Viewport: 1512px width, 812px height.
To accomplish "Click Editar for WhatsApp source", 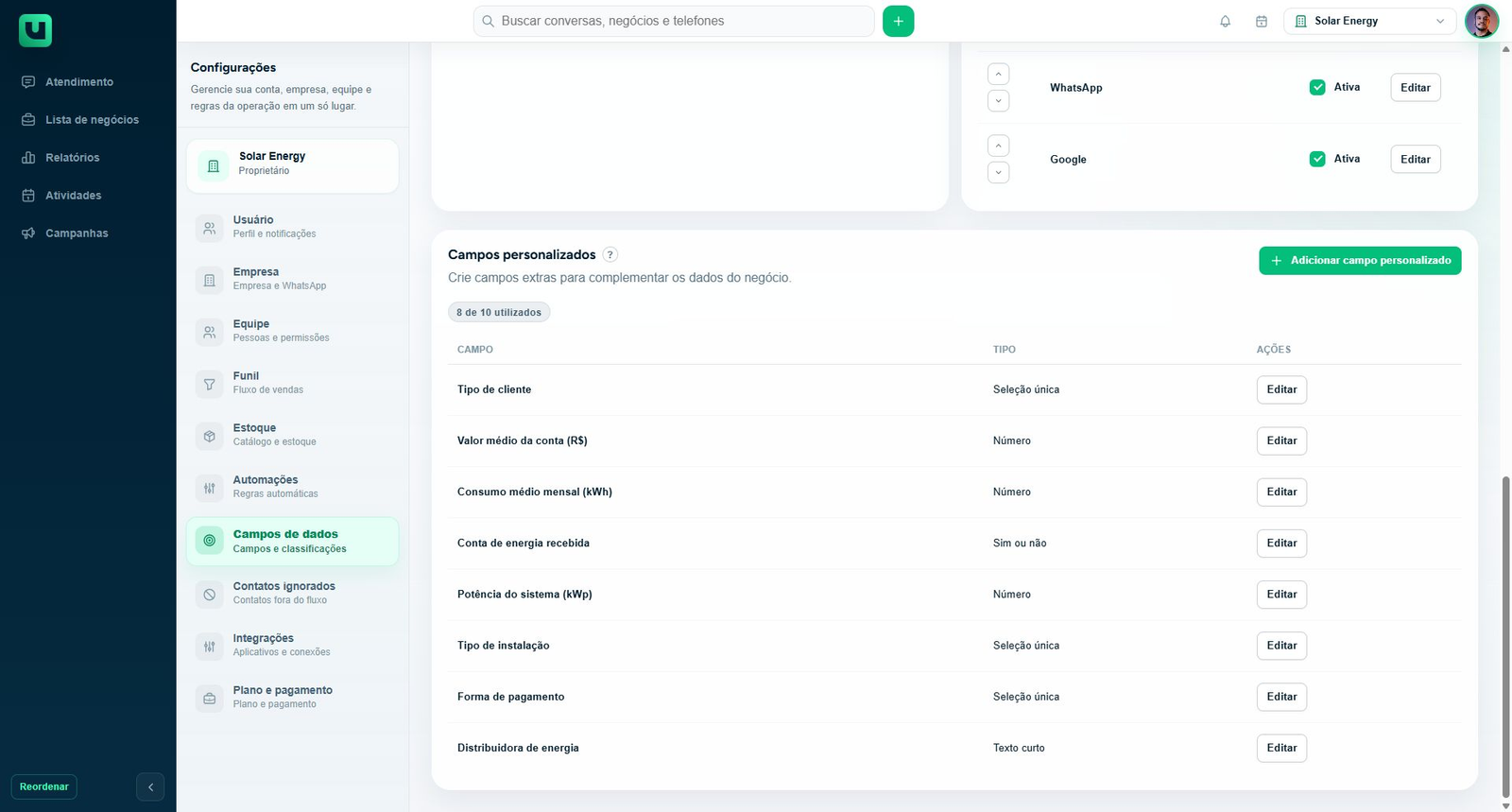I will pyautogui.click(x=1415, y=87).
